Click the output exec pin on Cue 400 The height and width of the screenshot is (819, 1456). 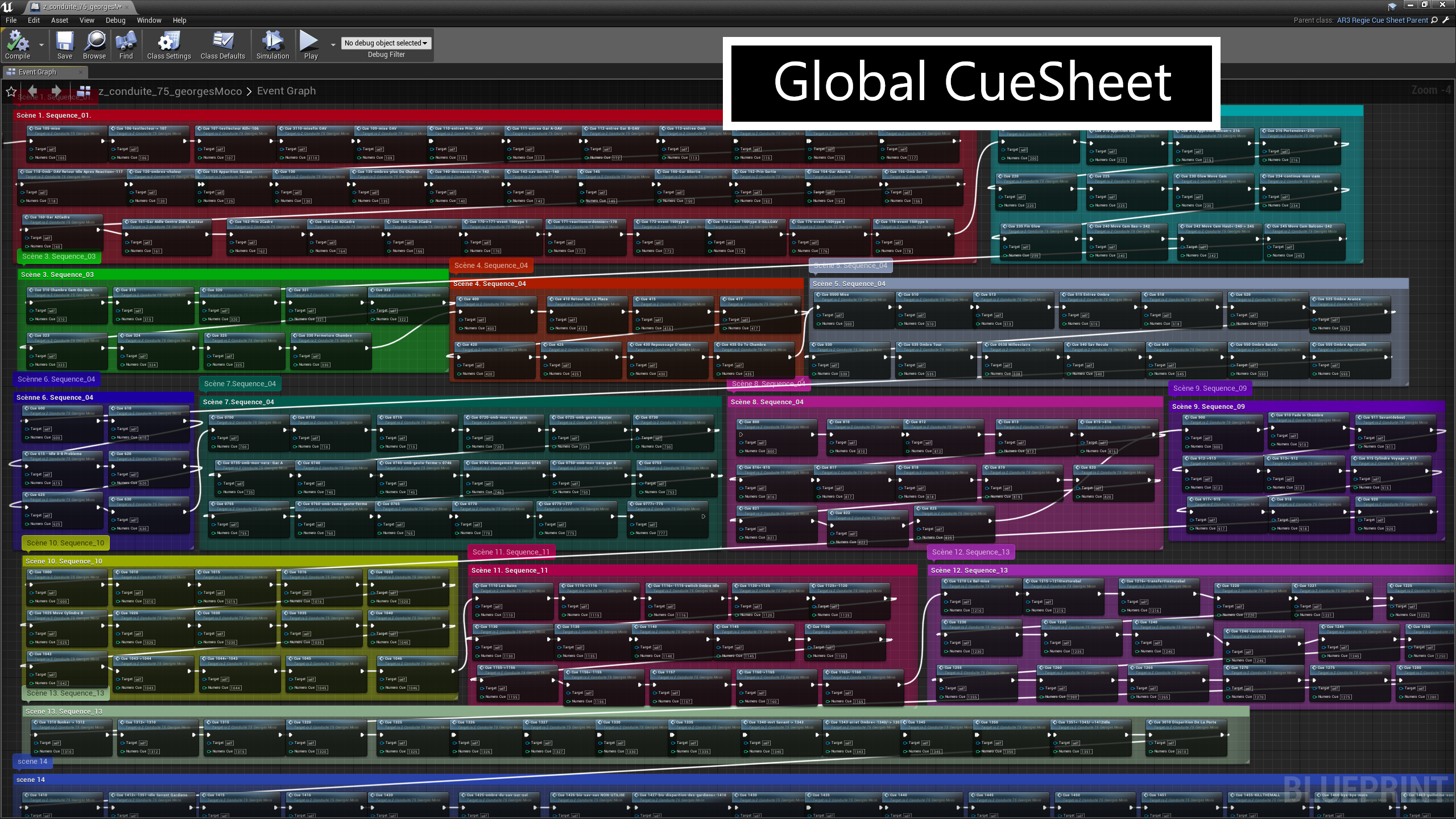532,311
